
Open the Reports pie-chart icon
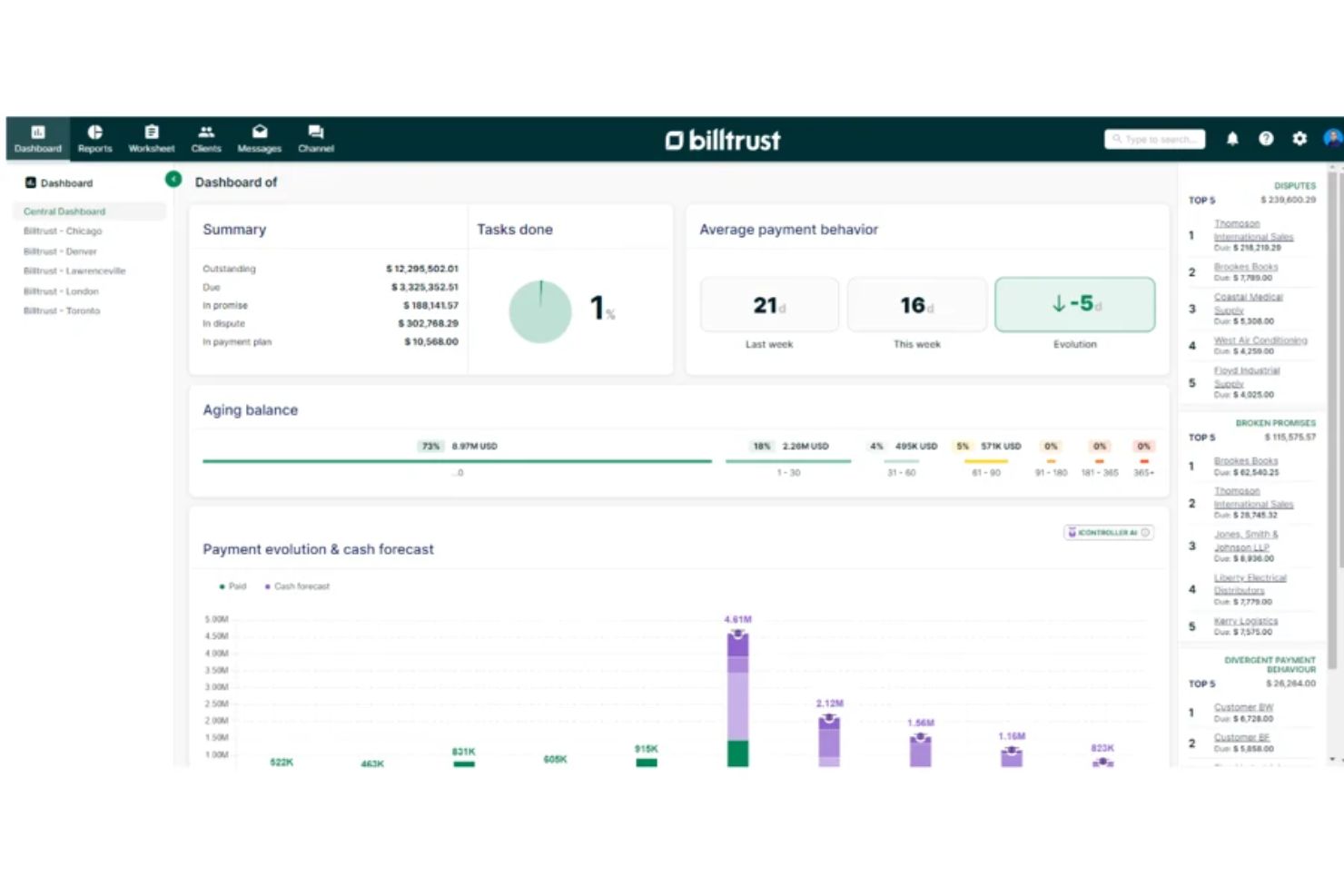94,132
